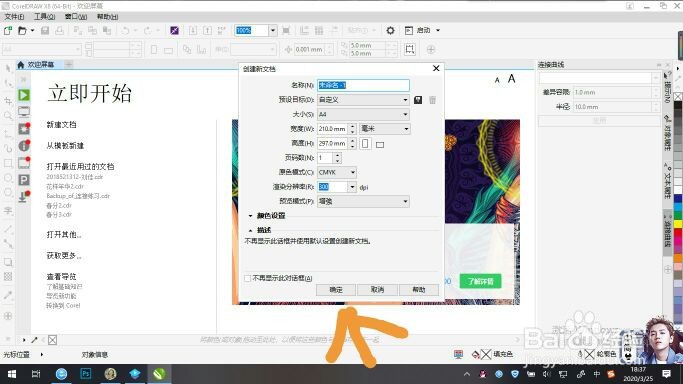The width and height of the screenshot is (683, 384).
Task: Click the 获取更多 link
Action: pyautogui.click(x=64, y=255)
